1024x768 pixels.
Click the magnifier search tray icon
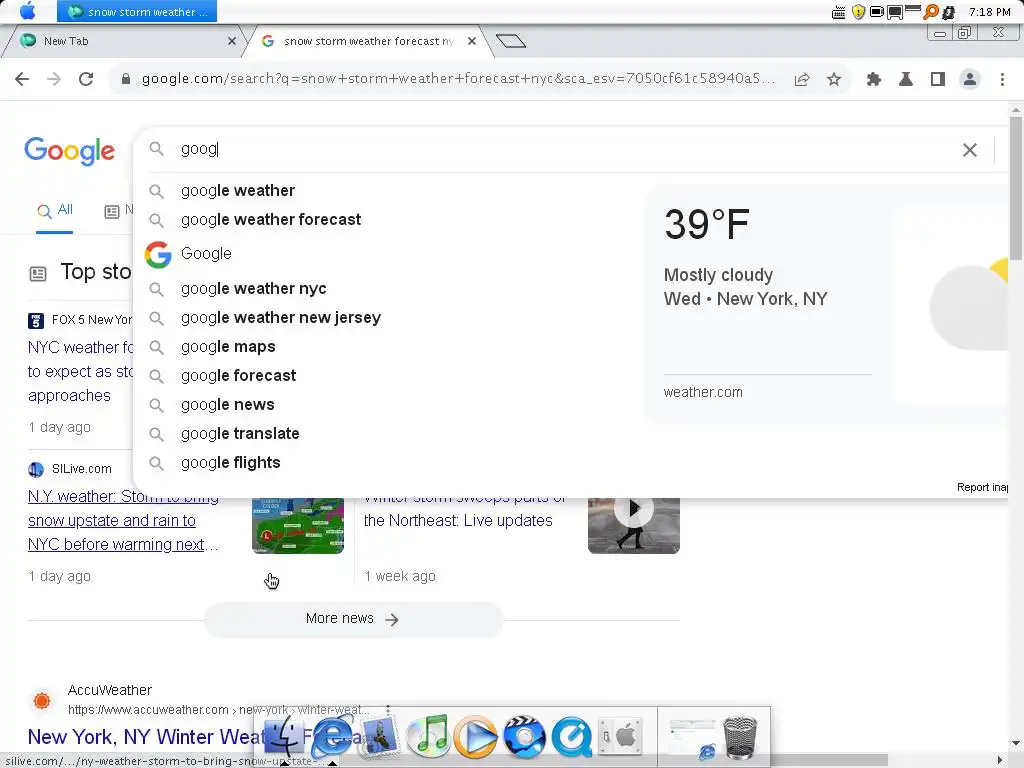pyautogui.click(x=931, y=12)
